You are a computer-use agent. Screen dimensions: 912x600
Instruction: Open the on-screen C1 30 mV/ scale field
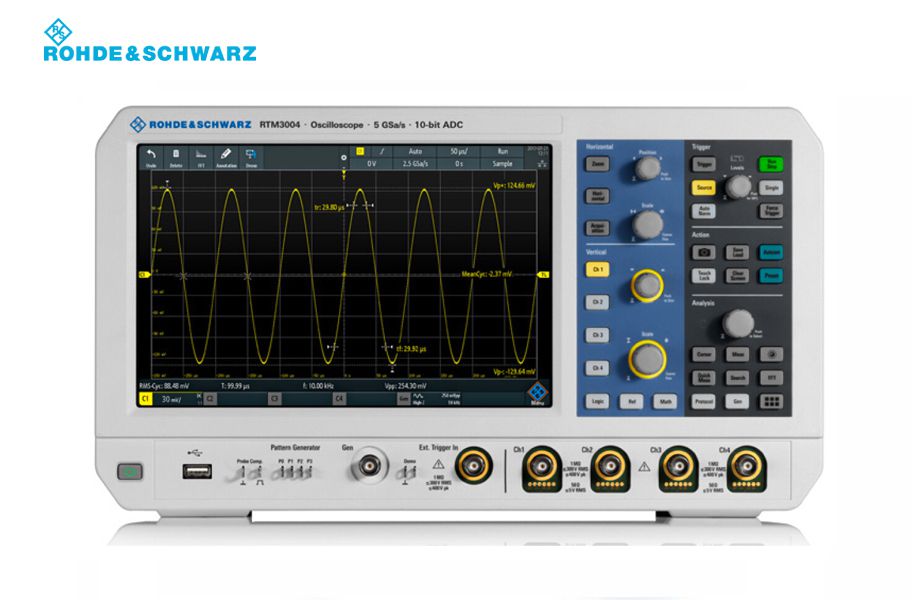click(170, 399)
